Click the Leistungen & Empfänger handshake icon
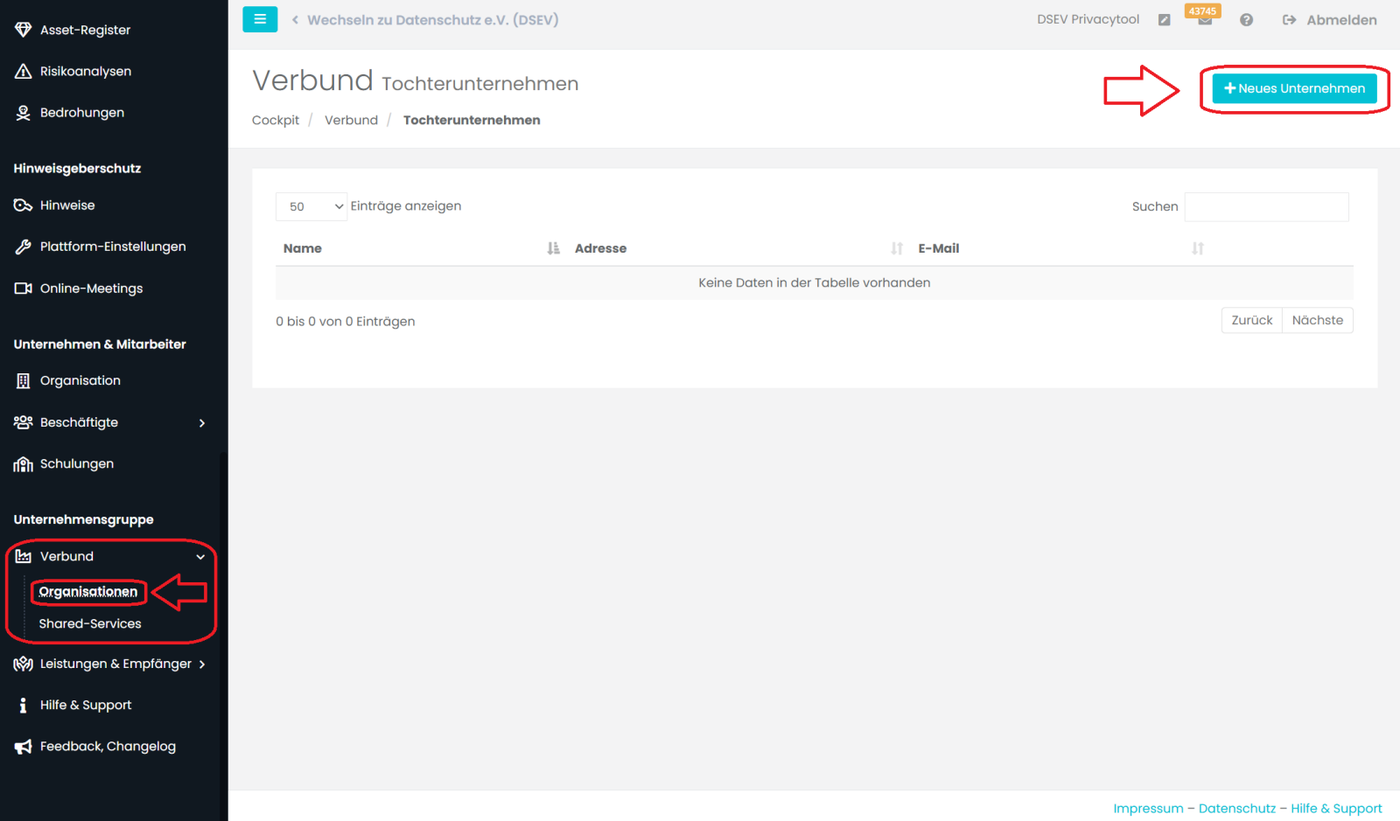Screen dimensions: 1400x821 tap(23, 664)
